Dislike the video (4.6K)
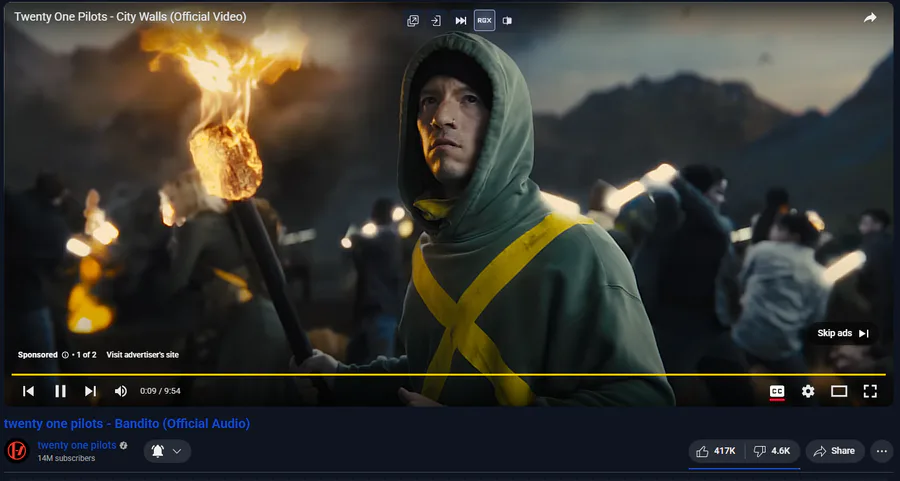The width and height of the screenshot is (900, 481). coord(772,451)
